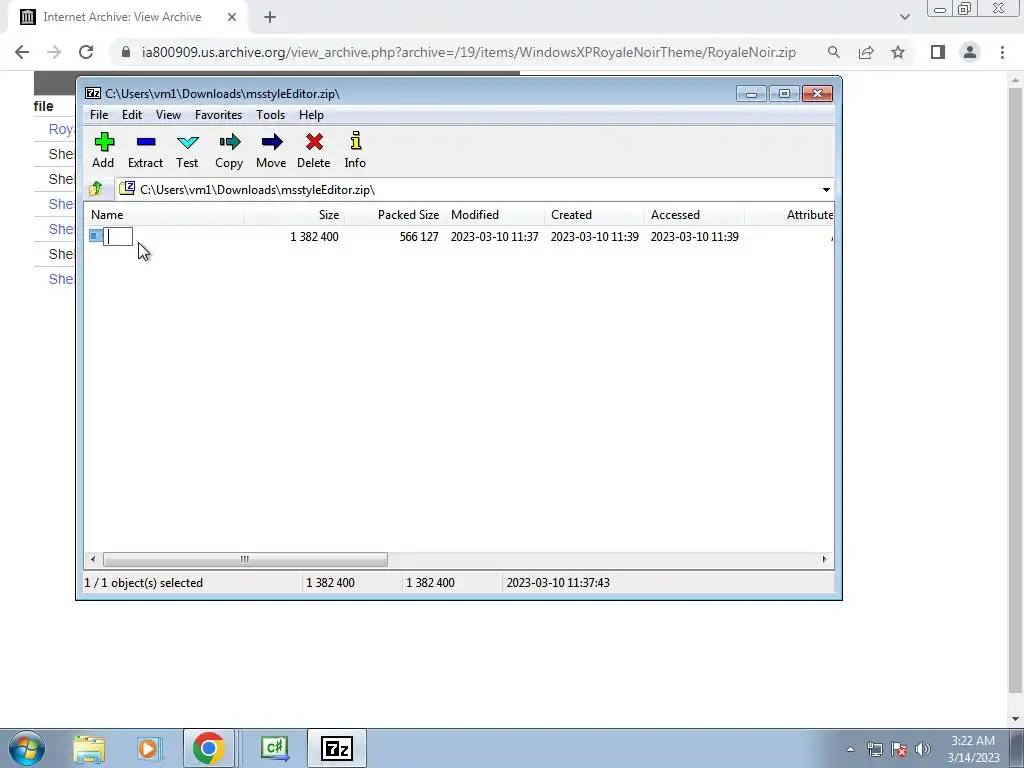Viewport: 1024px width, 768px height.
Task: Open a new Chrome tab
Action: click(270, 17)
